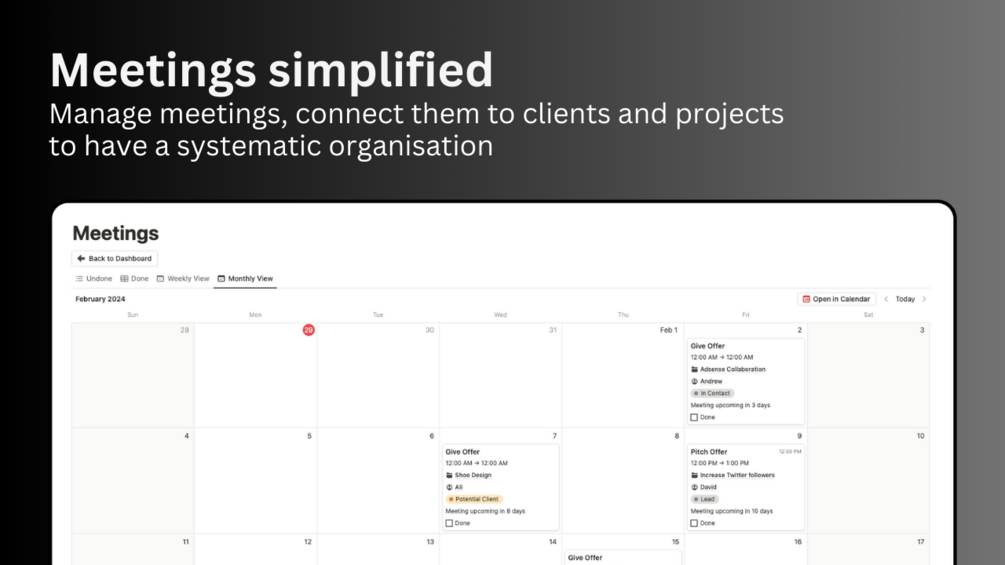Open the Done tab
The height and width of the screenshot is (565, 1005).
click(135, 279)
